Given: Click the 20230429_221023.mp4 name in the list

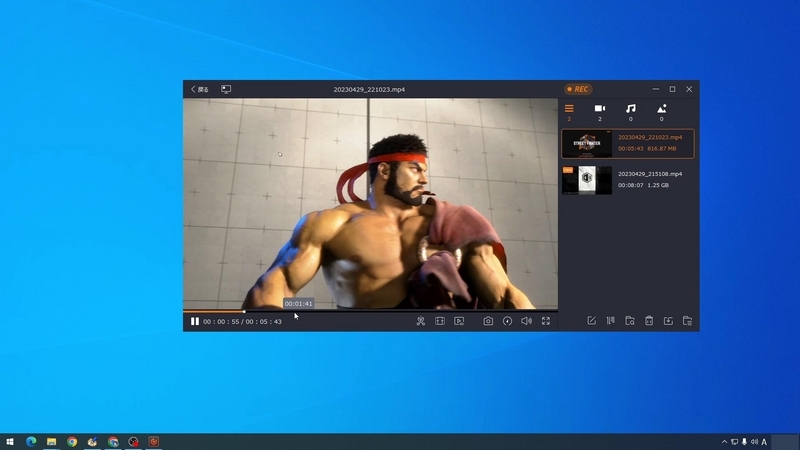Looking at the screenshot, I should pos(650,137).
